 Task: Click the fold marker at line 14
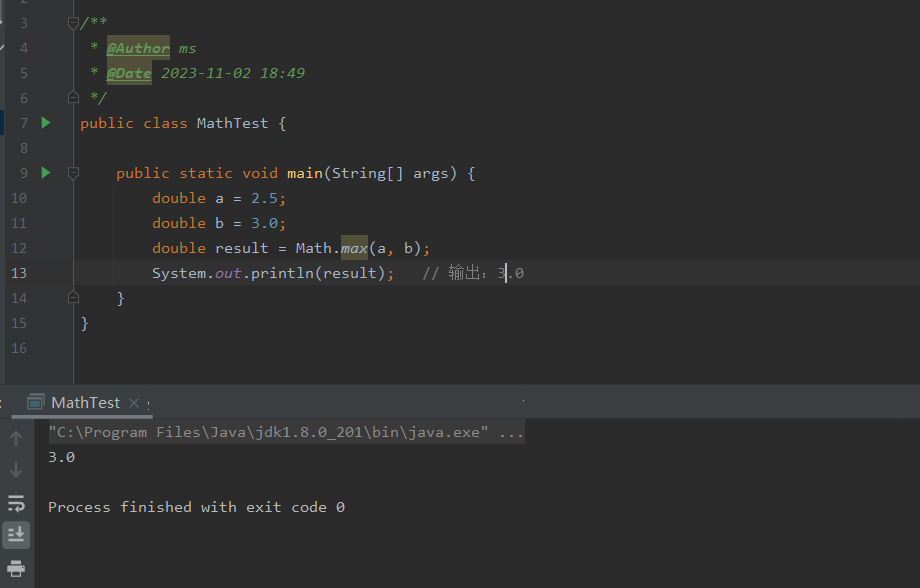pos(72,297)
